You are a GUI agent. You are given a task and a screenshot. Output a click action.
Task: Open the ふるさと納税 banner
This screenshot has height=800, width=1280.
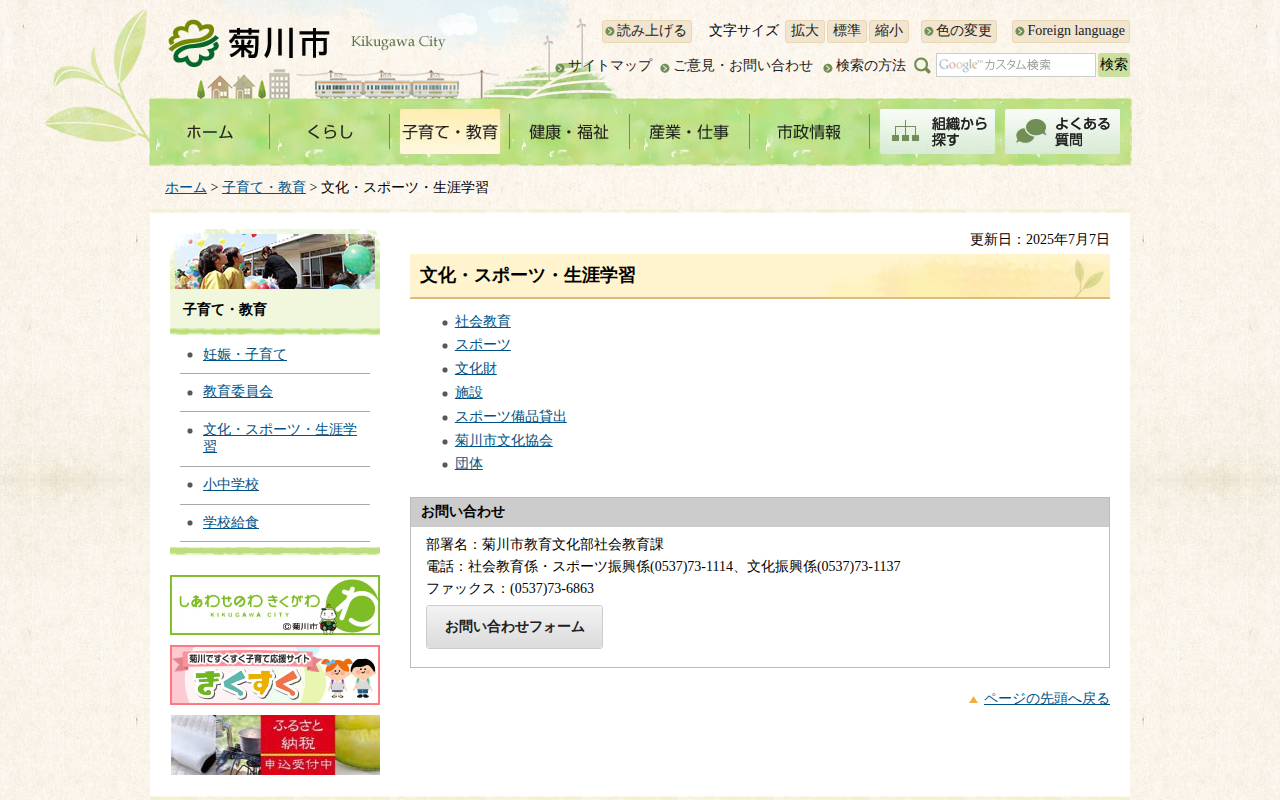pos(275,745)
